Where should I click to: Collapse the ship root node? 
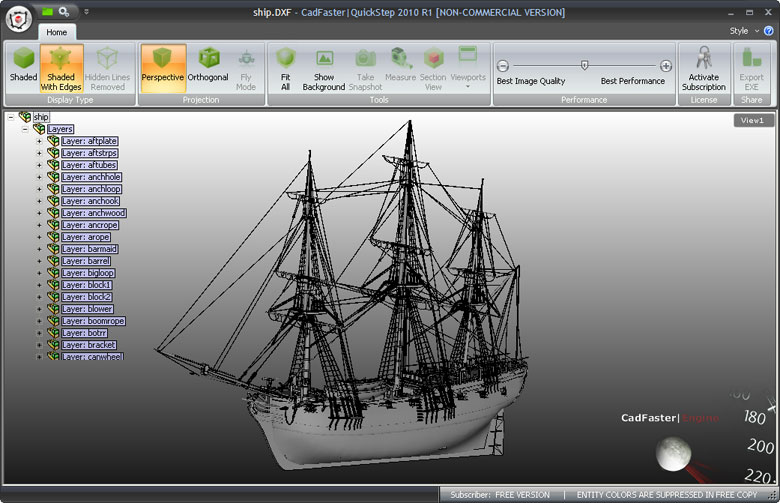click(x=11, y=117)
